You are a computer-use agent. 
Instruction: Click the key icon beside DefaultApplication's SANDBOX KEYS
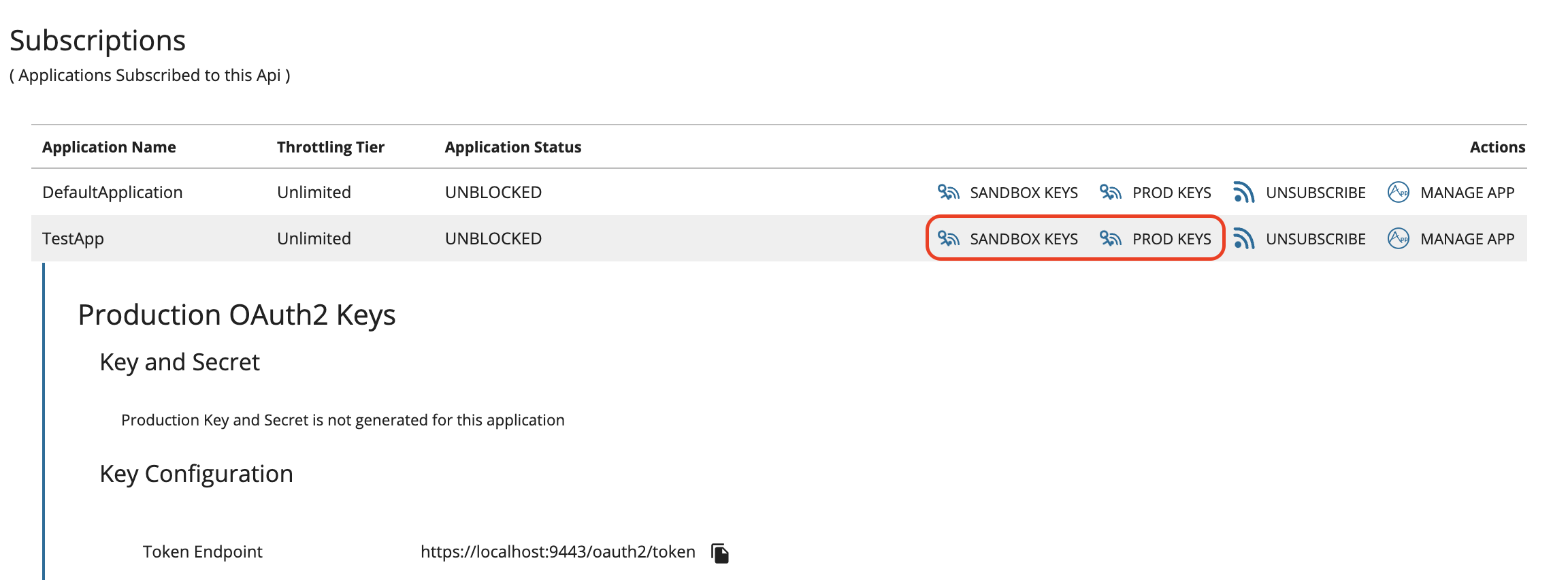tap(948, 193)
